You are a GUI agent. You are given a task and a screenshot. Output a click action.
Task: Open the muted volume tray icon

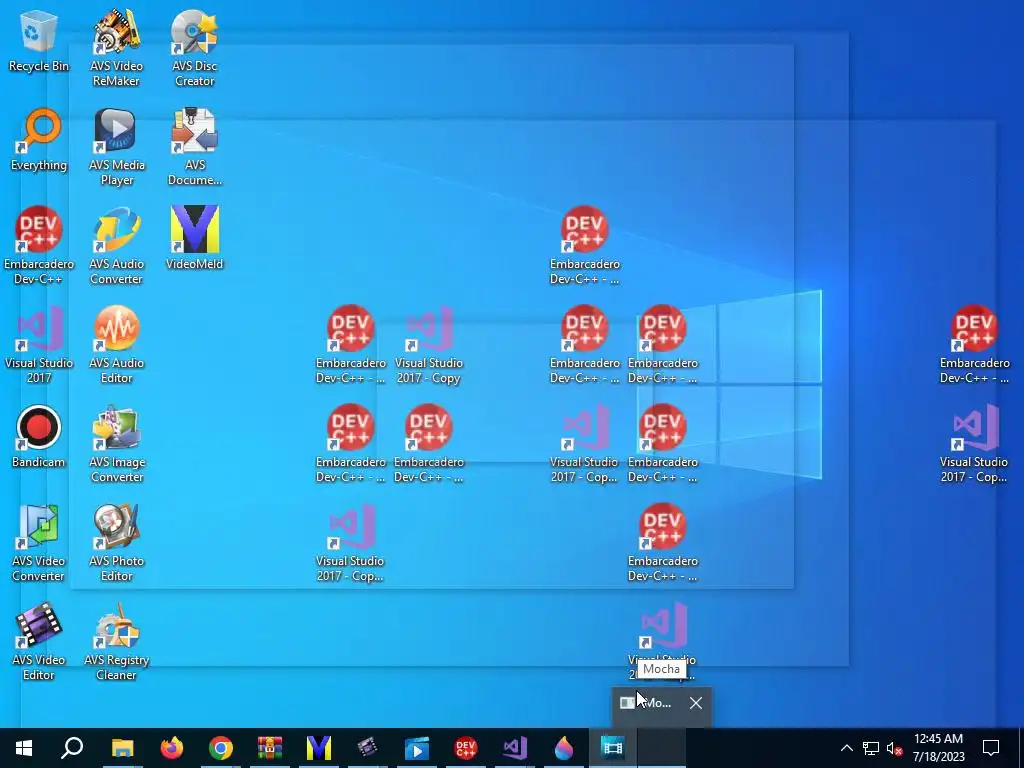(x=894, y=748)
